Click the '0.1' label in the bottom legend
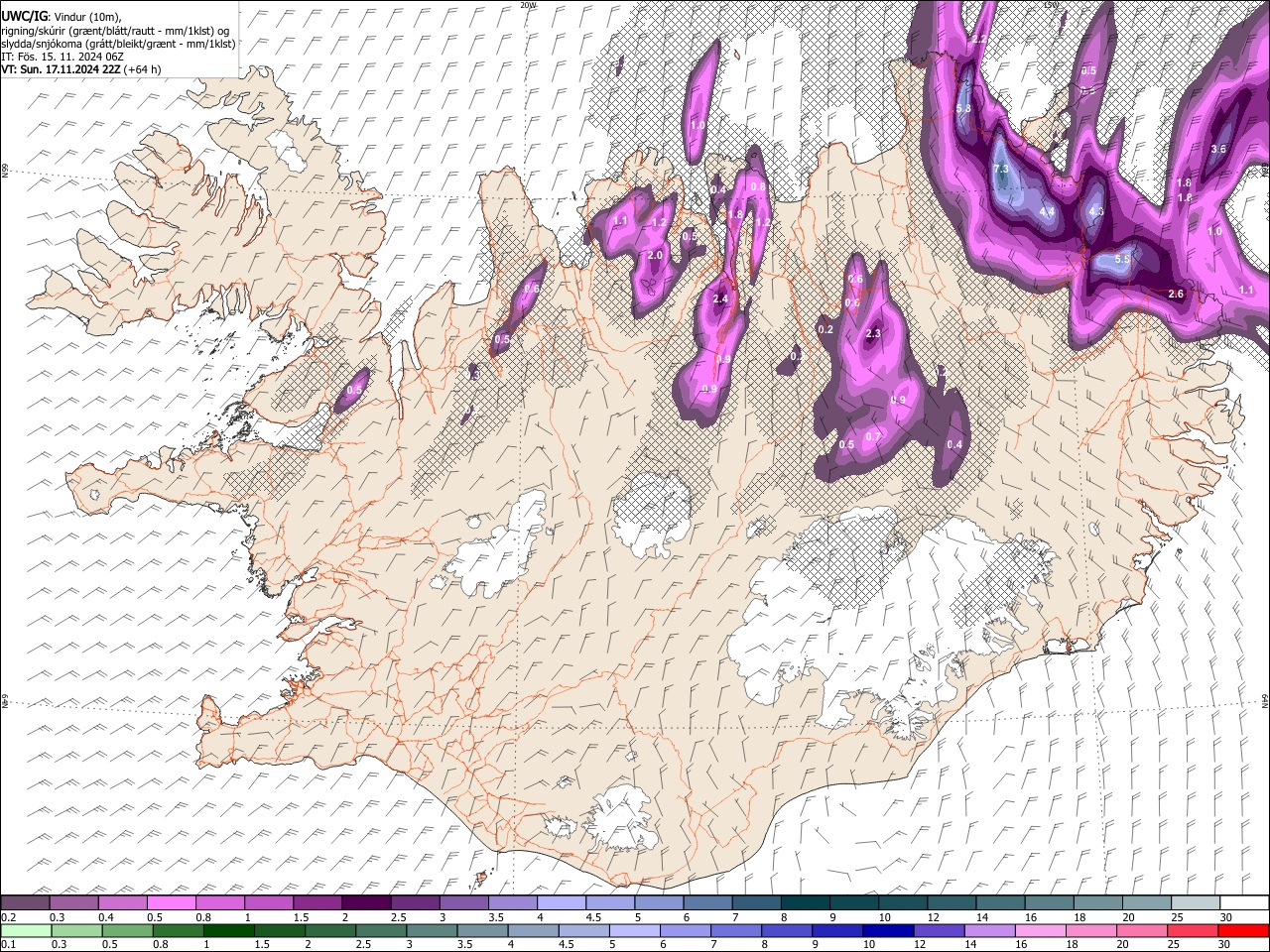 point(8,944)
